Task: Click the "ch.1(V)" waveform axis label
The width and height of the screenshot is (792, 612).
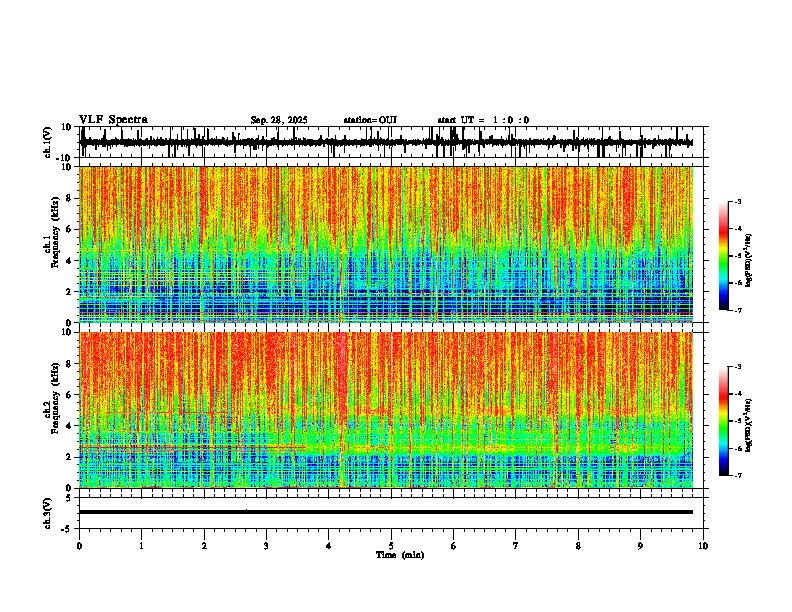Action: click(x=48, y=142)
